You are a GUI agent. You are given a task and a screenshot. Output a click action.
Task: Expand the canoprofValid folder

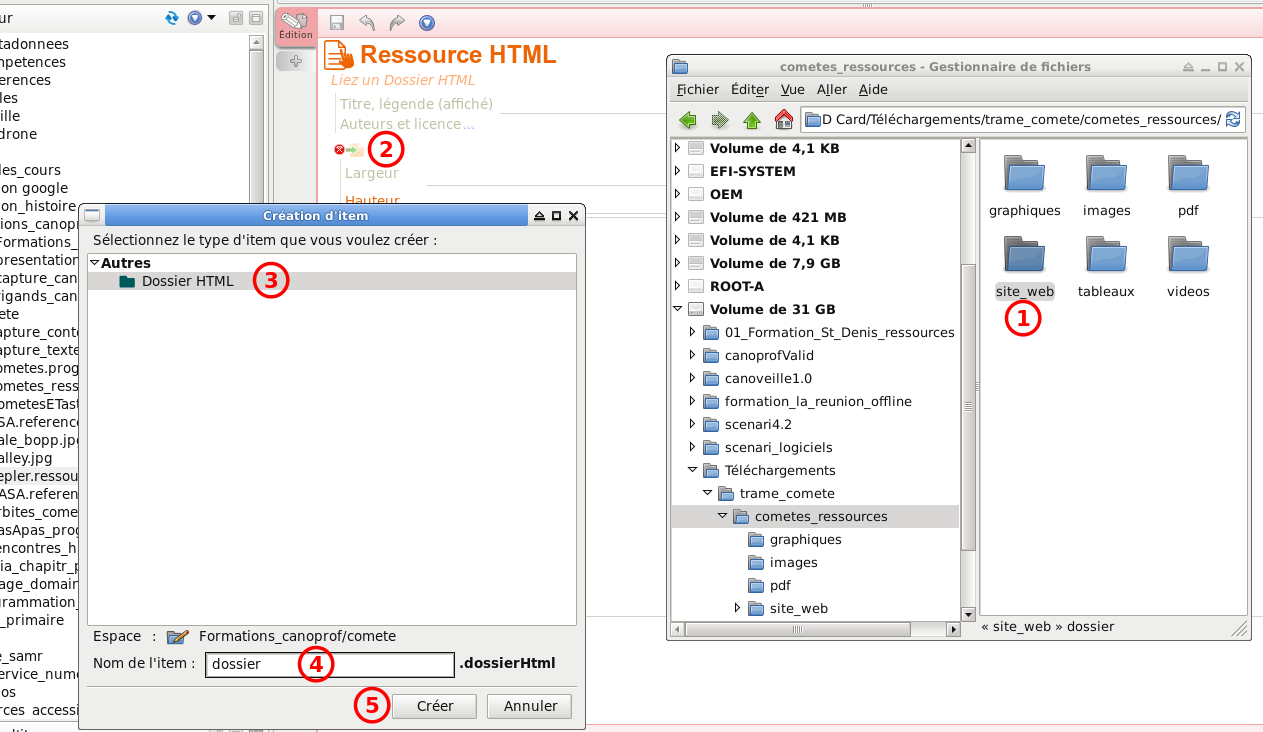coord(692,355)
